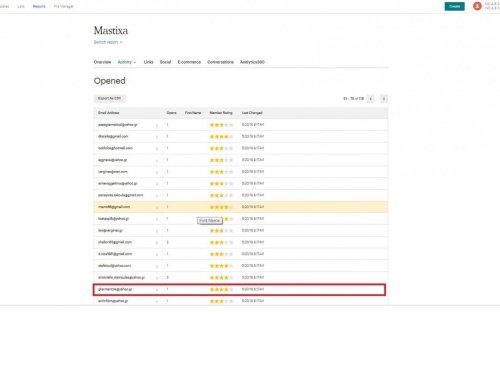
Task: Open the E-commerce tab
Action: [189, 62]
